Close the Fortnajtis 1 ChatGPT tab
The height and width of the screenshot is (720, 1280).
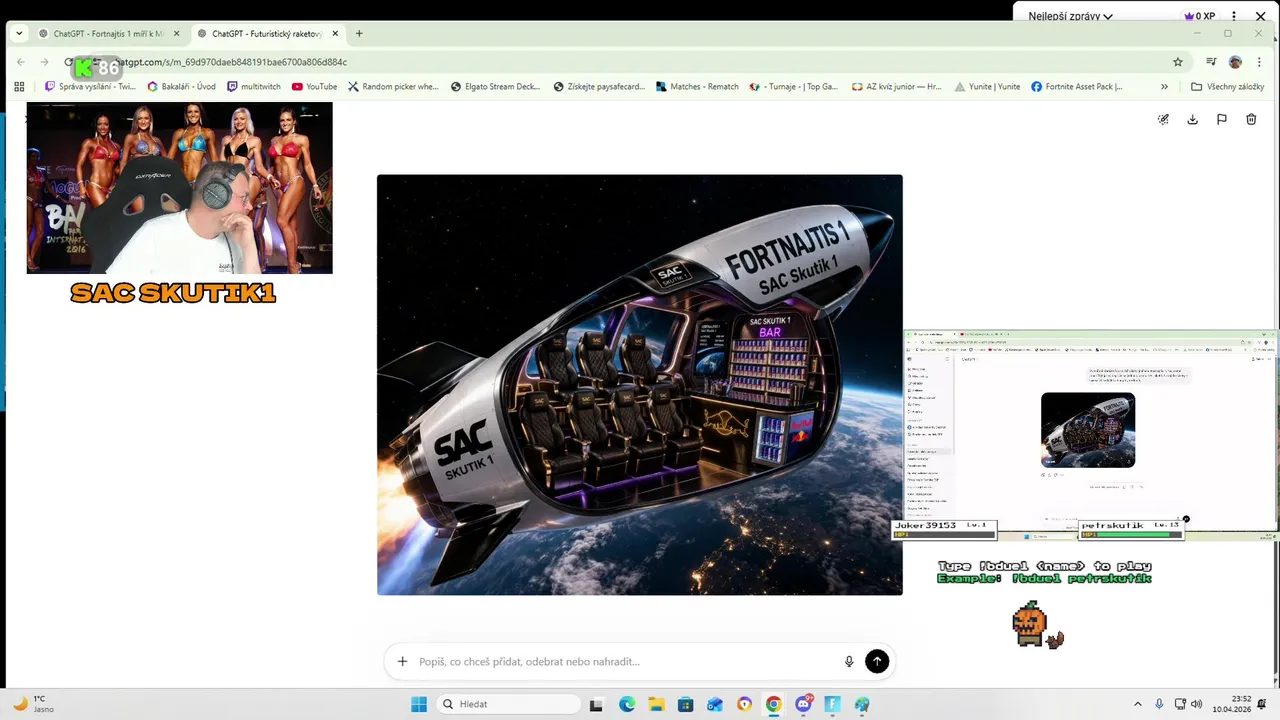[x=176, y=33]
